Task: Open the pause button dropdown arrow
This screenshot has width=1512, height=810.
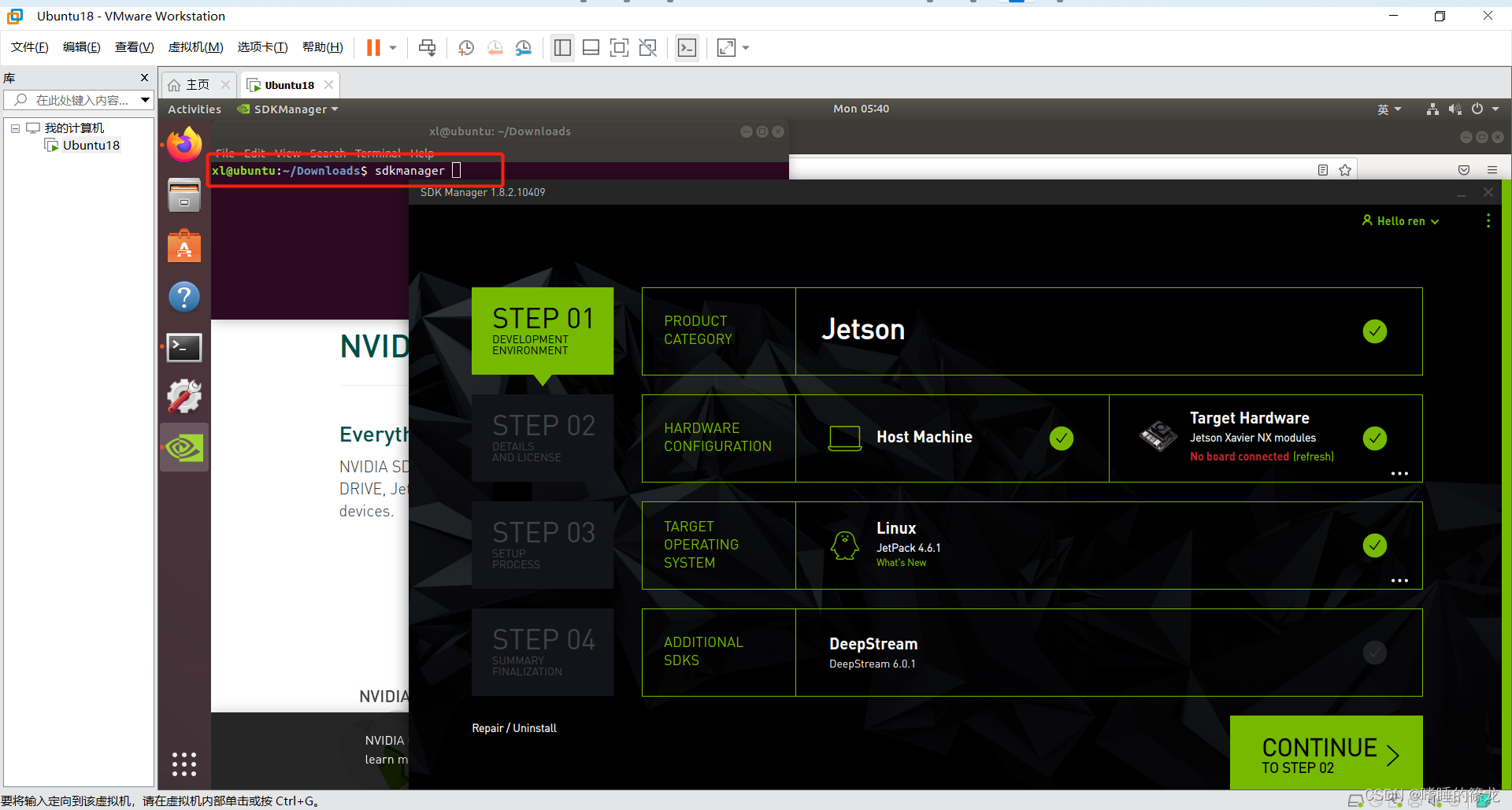Action: (x=393, y=48)
